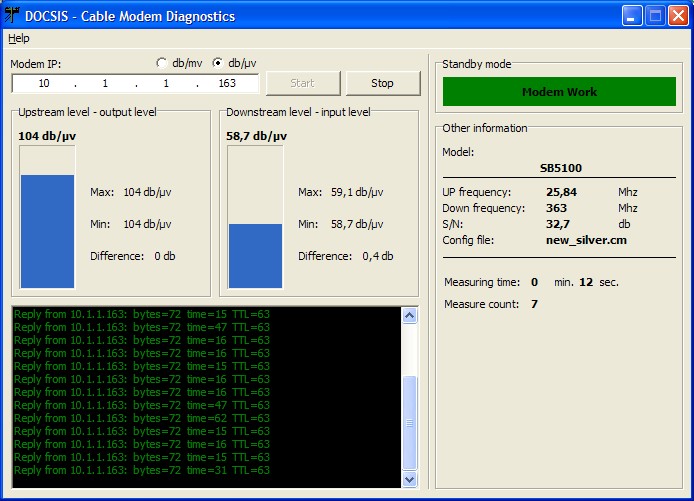The width and height of the screenshot is (694, 501).
Task: Click the Start button
Action: (x=303, y=83)
